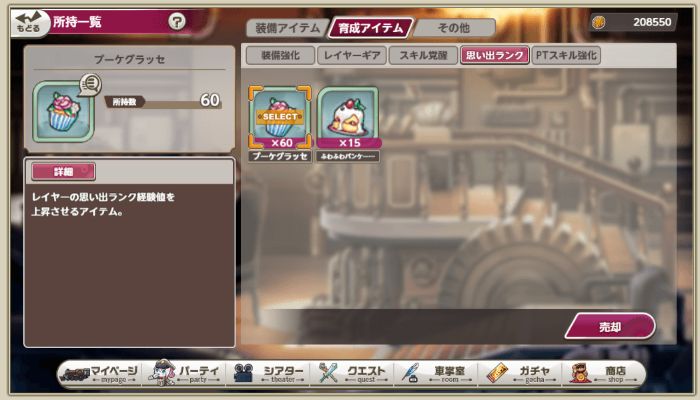This screenshot has width=700, height=400.
Task: Switch to the 装備アイテム tab
Action: point(288,28)
